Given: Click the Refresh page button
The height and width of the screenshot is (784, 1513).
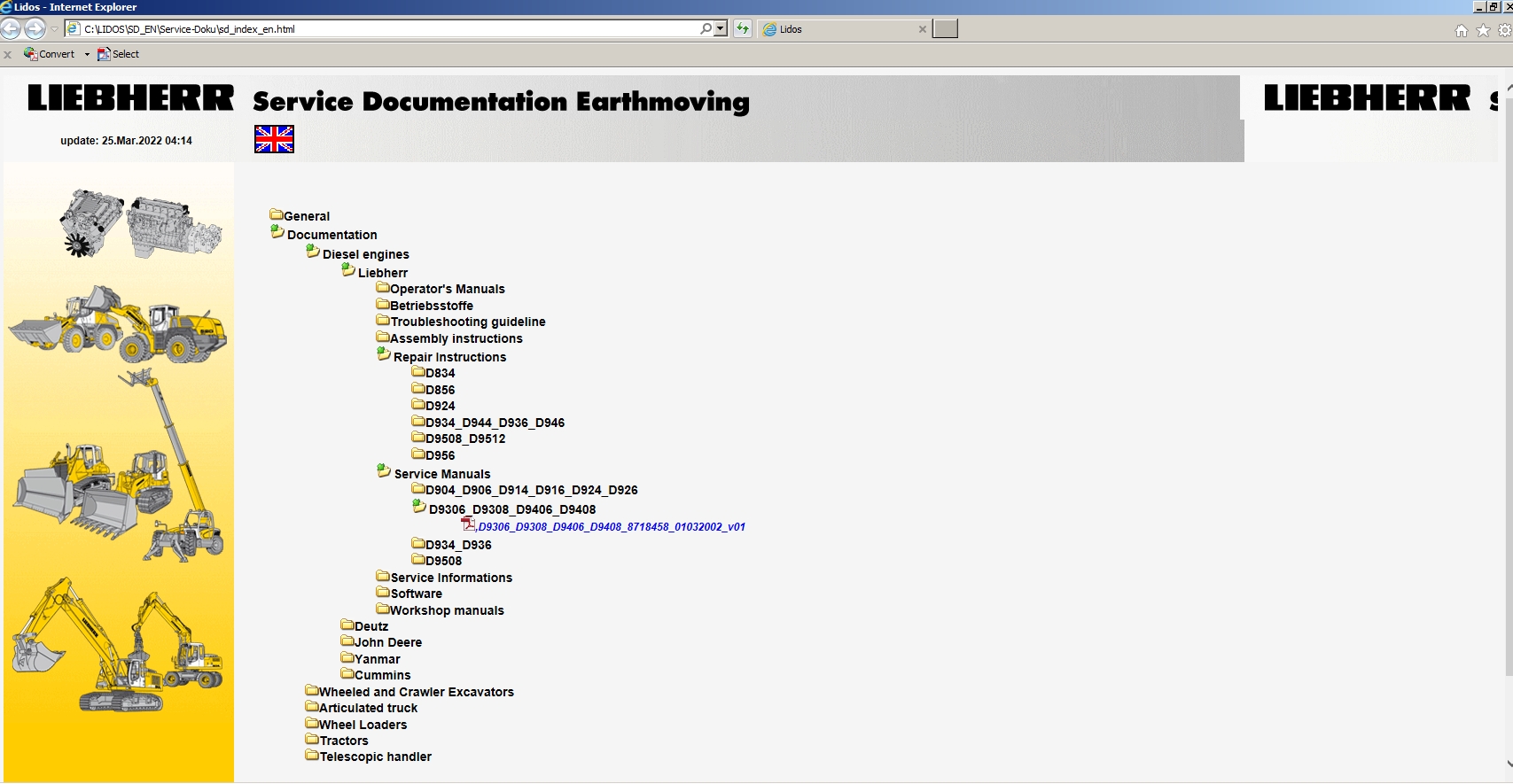Looking at the screenshot, I should coord(743,28).
